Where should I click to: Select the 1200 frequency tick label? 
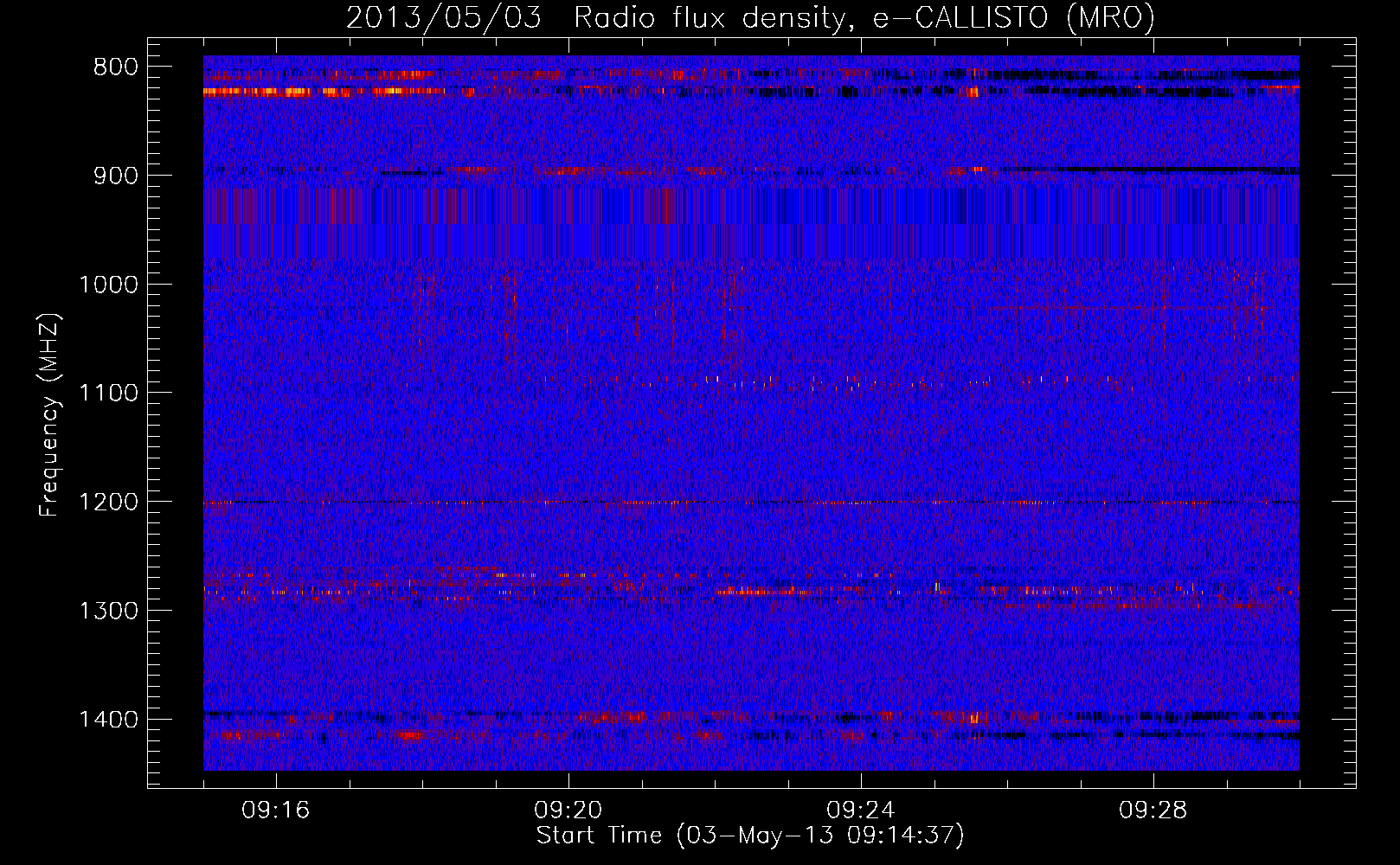click(108, 503)
